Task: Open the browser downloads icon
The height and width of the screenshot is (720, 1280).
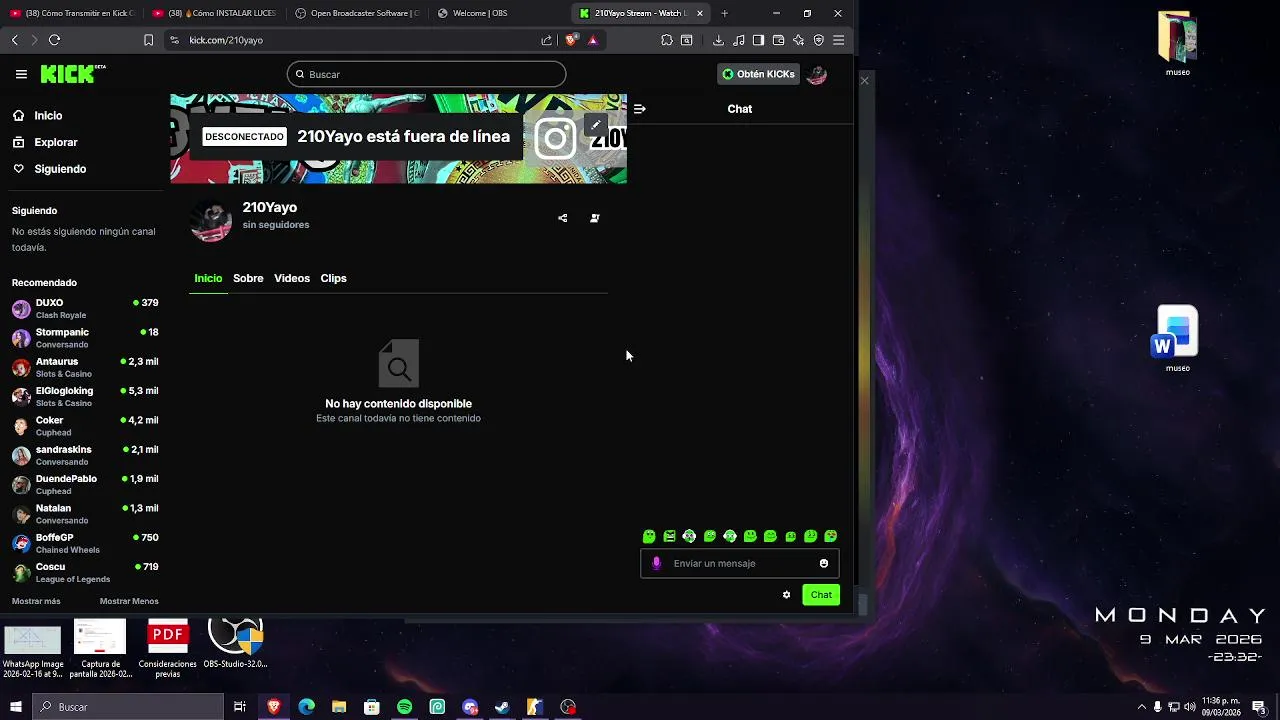Action: coord(718,40)
